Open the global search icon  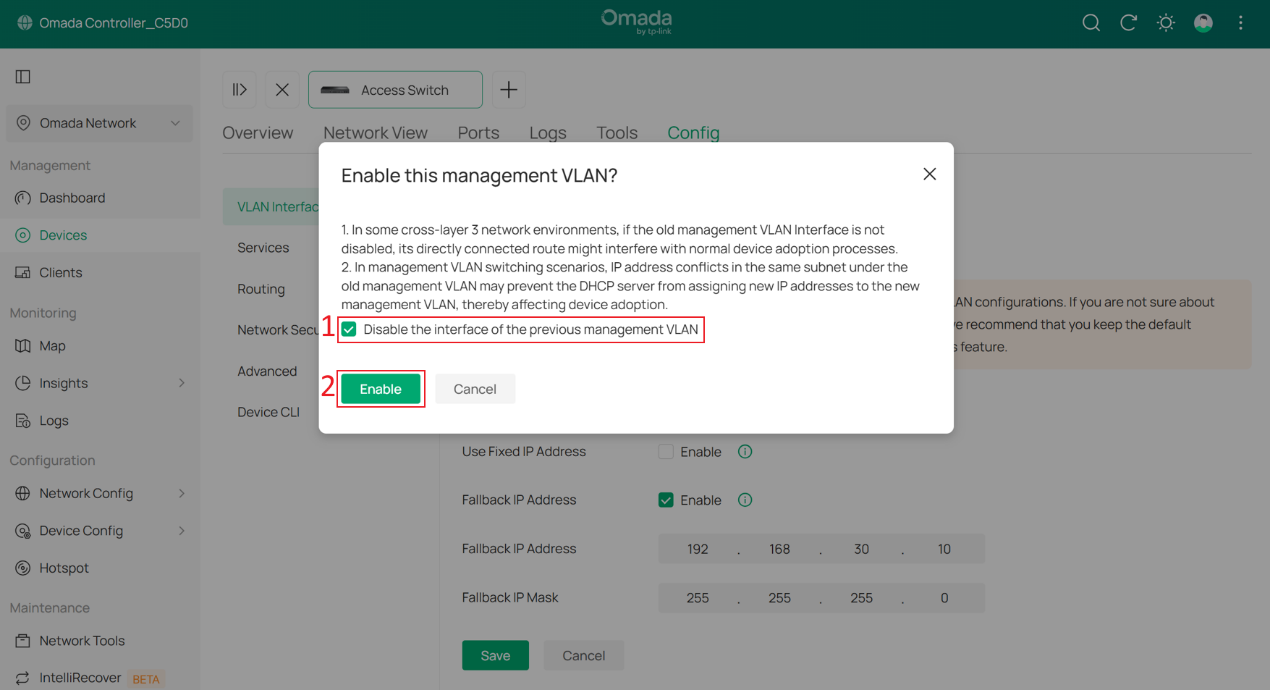click(x=1090, y=22)
